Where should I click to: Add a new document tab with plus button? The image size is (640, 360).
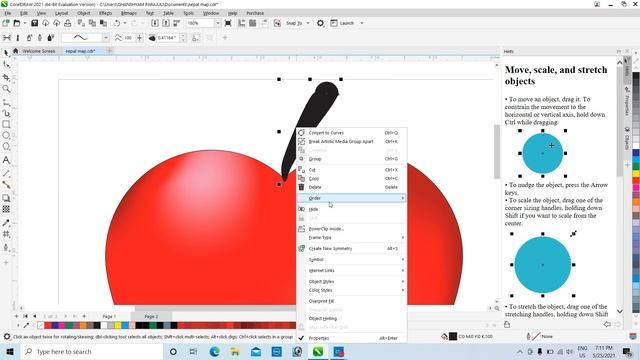[109, 51]
